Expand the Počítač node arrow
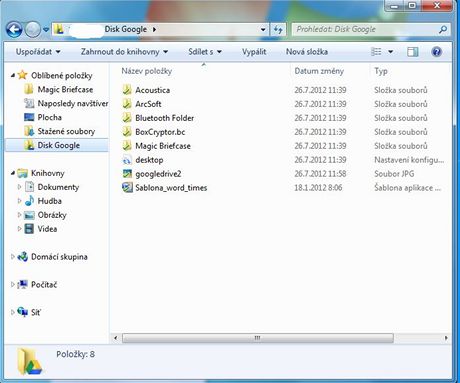 pos(13,284)
